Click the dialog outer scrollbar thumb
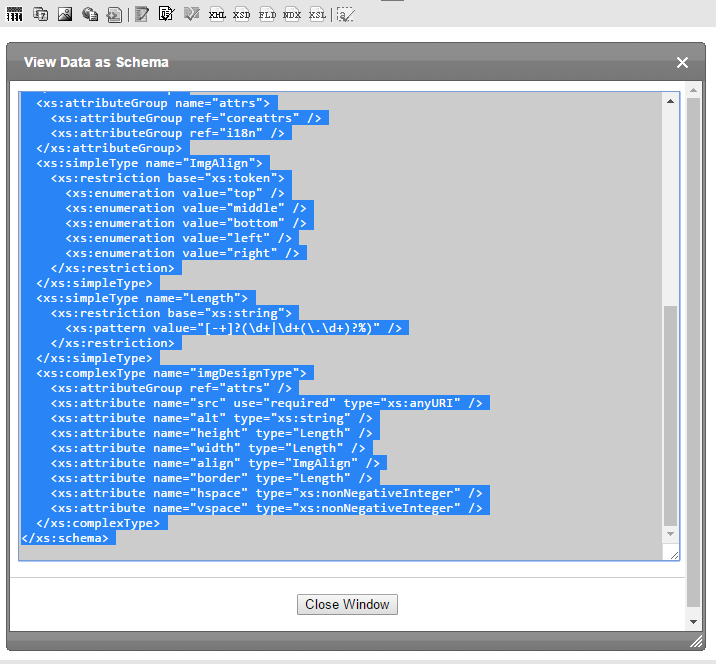 [x=693, y=353]
